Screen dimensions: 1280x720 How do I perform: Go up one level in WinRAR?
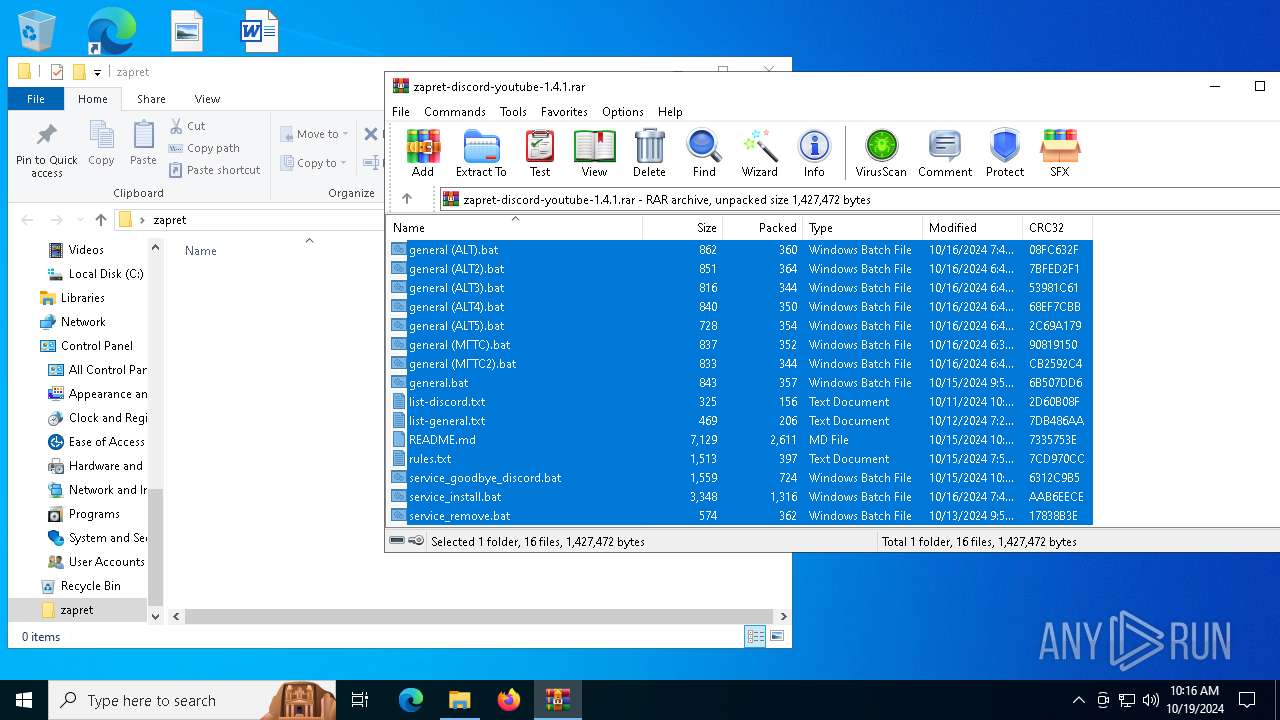pos(407,199)
